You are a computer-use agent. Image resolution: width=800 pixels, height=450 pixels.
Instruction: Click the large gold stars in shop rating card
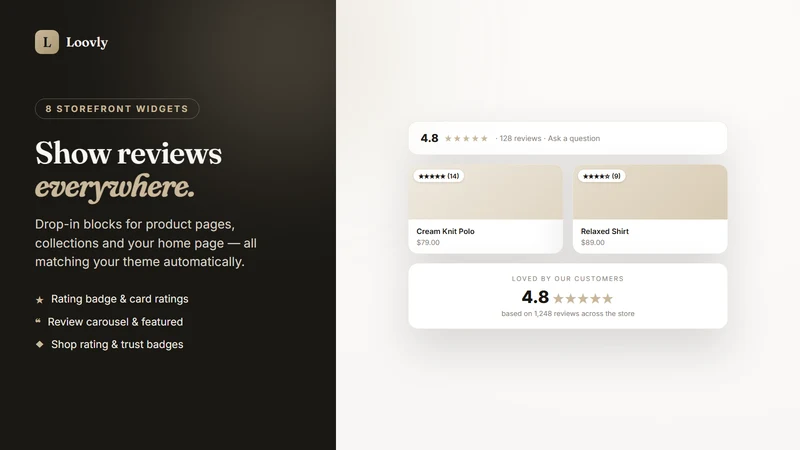click(583, 298)
